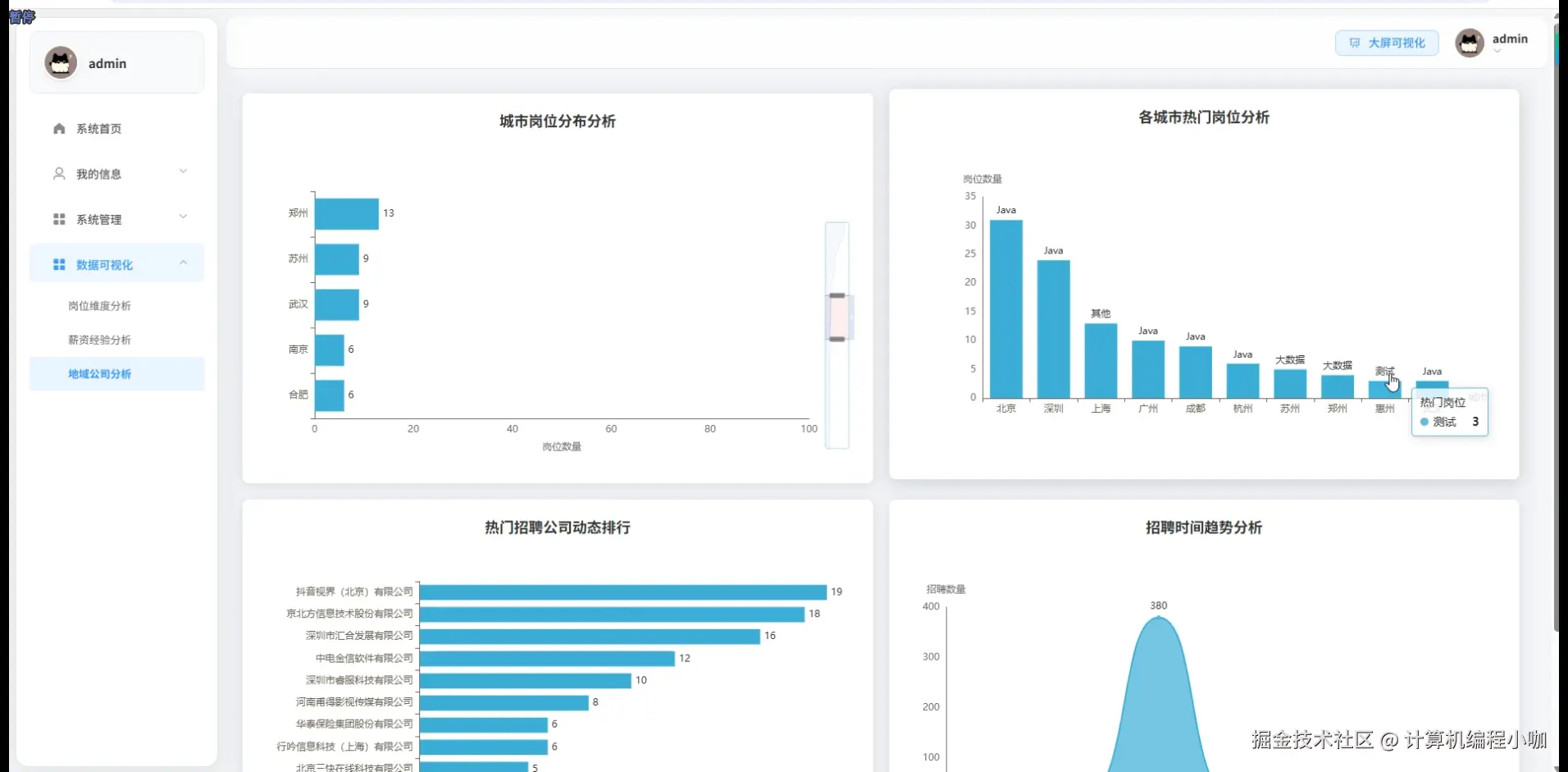Click the 南京 axis label
The width and height of the screenshot is (1568, 772).
tap(298, 349)
